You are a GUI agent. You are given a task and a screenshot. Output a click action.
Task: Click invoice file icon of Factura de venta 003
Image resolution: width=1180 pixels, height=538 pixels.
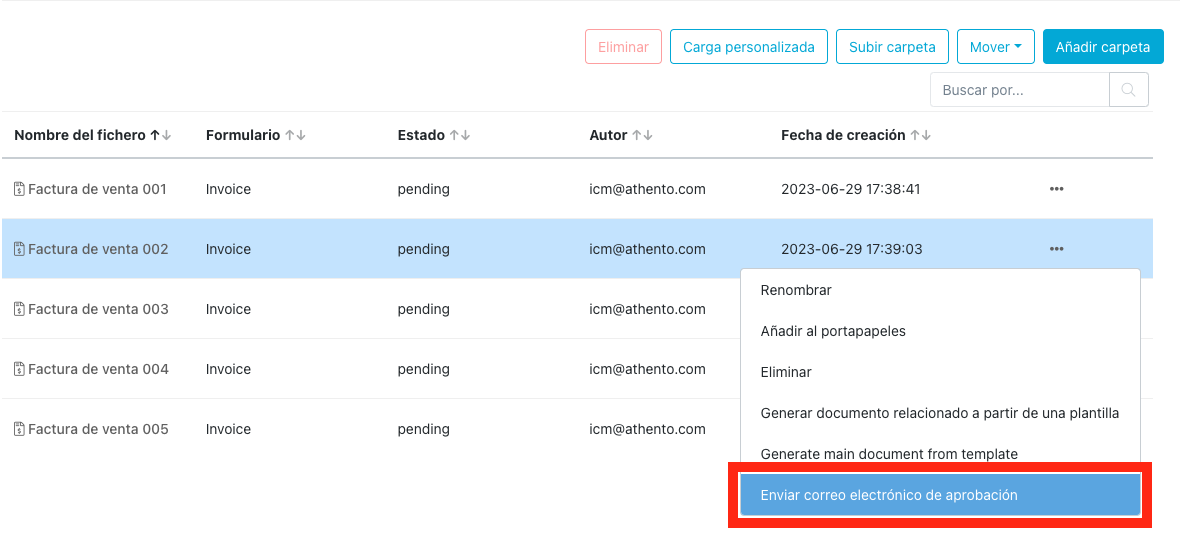click(x=19, y=309)
